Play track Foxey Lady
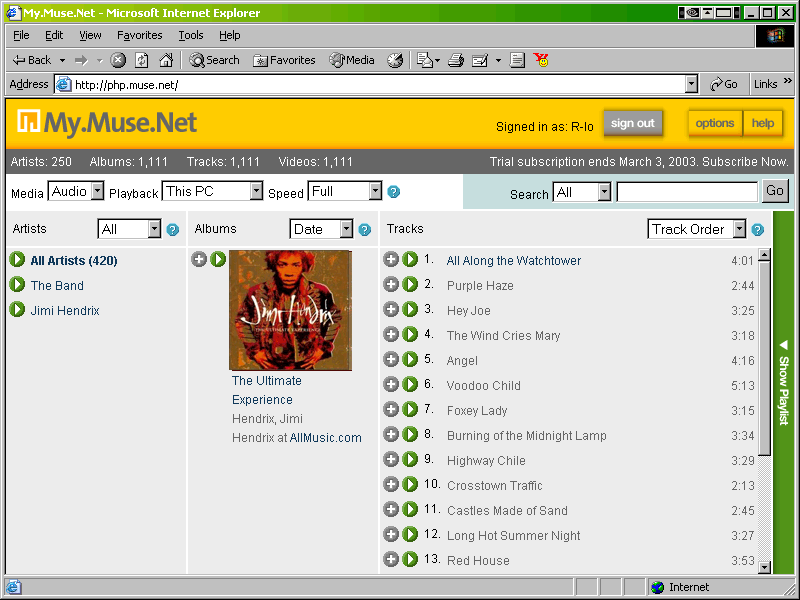This screenshot has width=800, height=600. [x=410, y=409]
